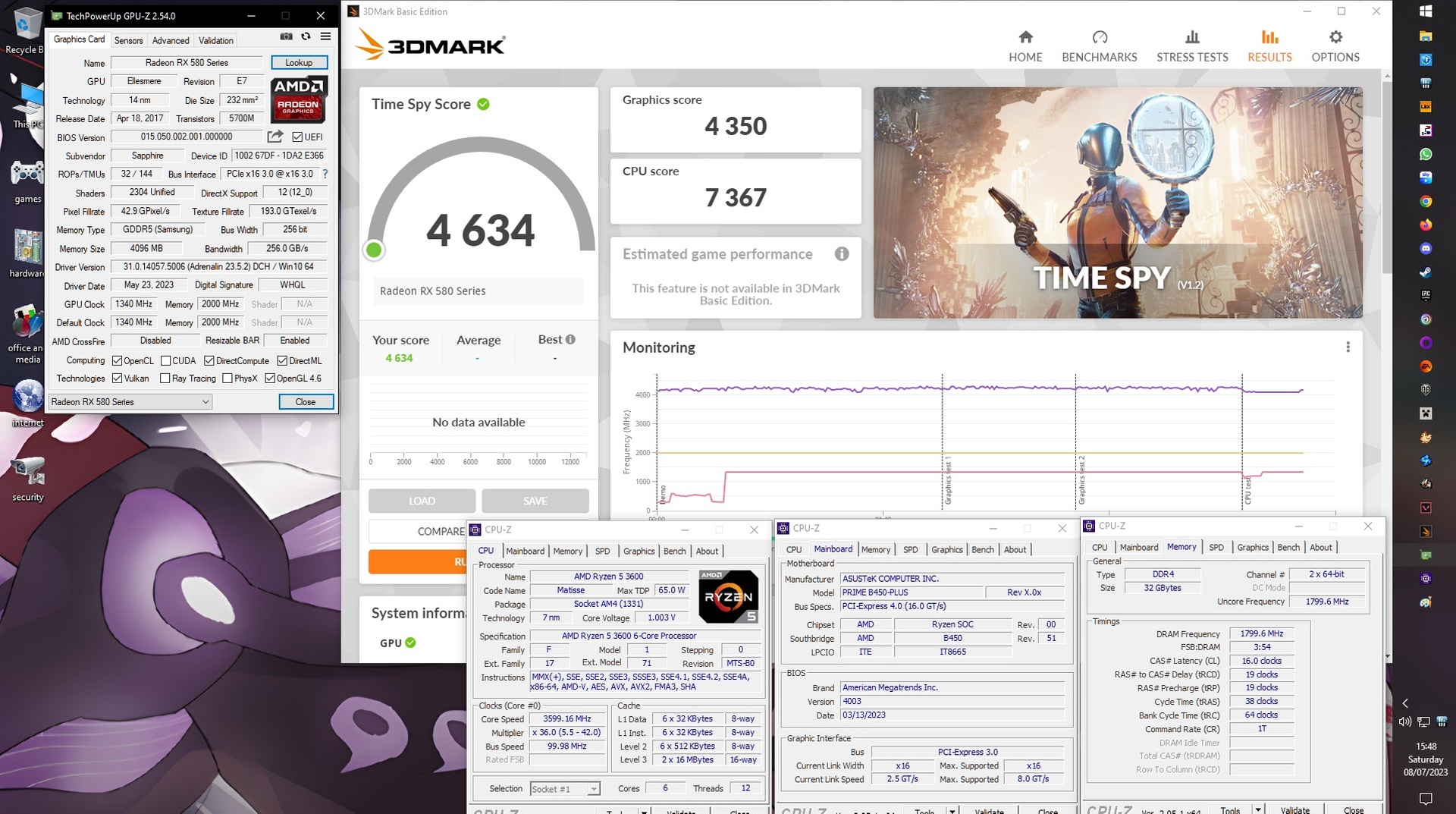This screenshot has width=1456, height=814.
Task: Open the games desktop folder
Action: coord(27,181)
